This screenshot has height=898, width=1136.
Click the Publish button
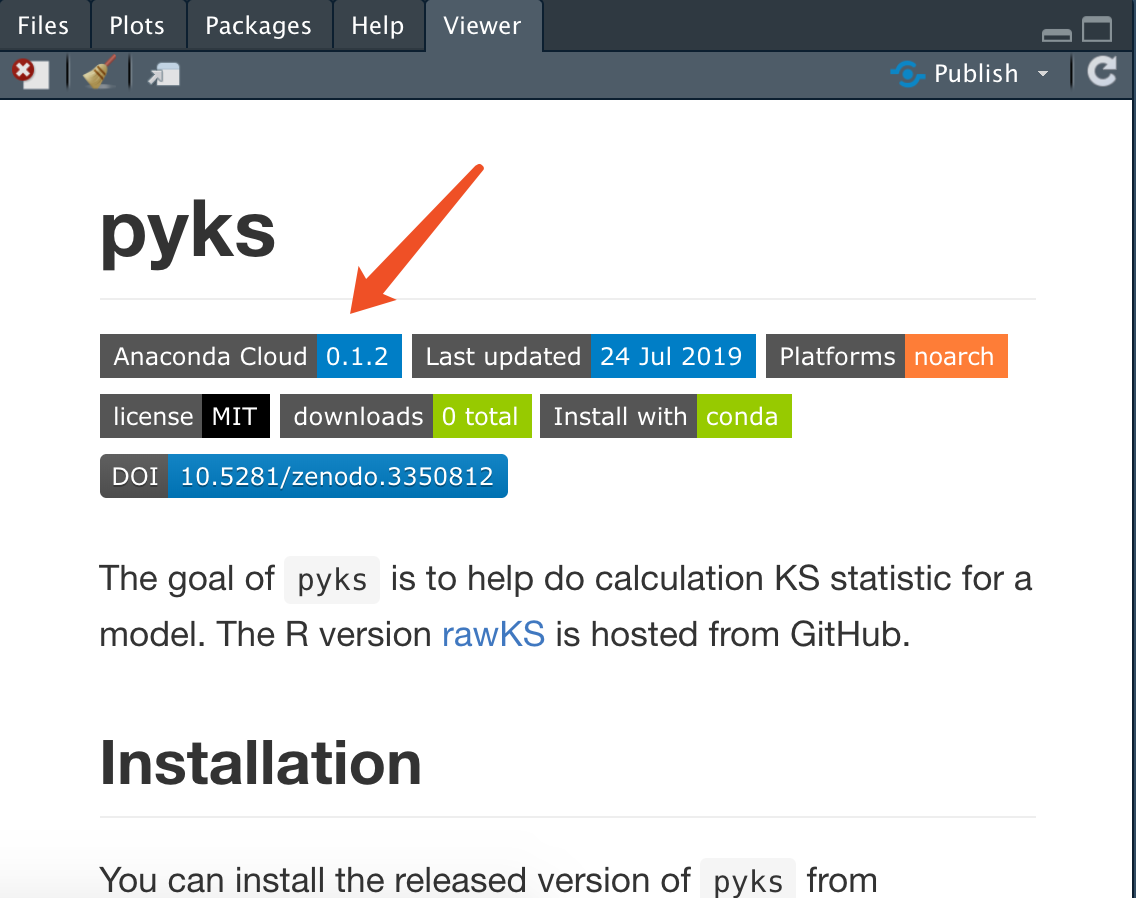click(x=955, y=73)
